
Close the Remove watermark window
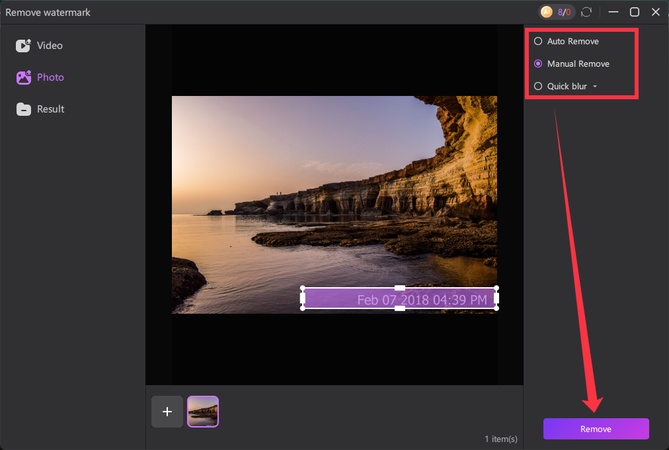656,12
